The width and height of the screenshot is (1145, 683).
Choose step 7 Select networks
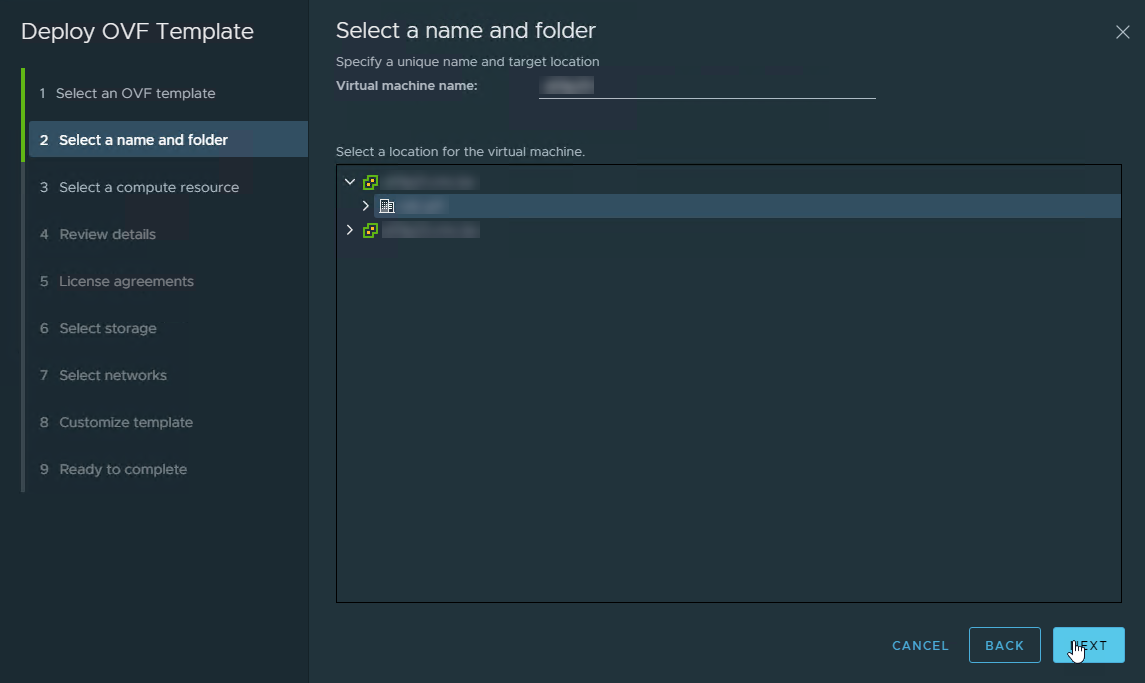point(113,375)
